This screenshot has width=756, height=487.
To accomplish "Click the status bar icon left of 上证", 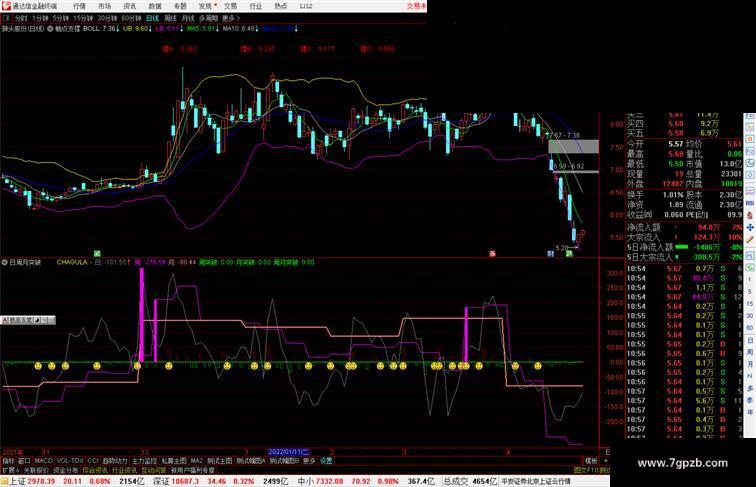I will pyautogui.click(x=4, y=481).
